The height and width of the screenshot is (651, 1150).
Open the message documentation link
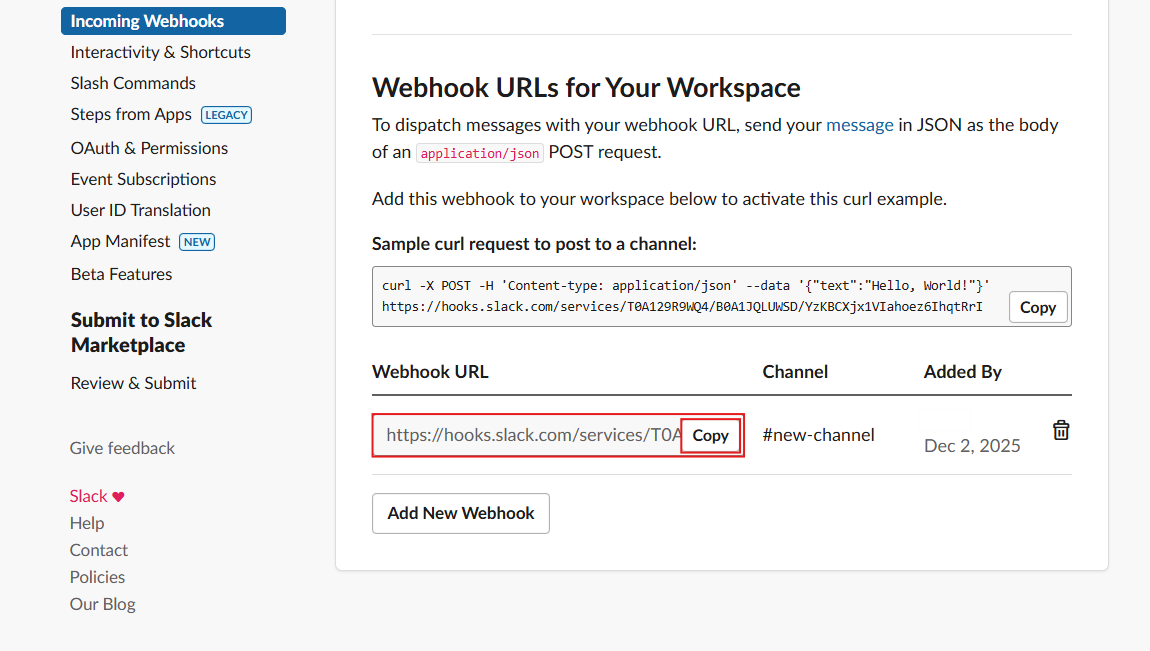pos(859,125)
